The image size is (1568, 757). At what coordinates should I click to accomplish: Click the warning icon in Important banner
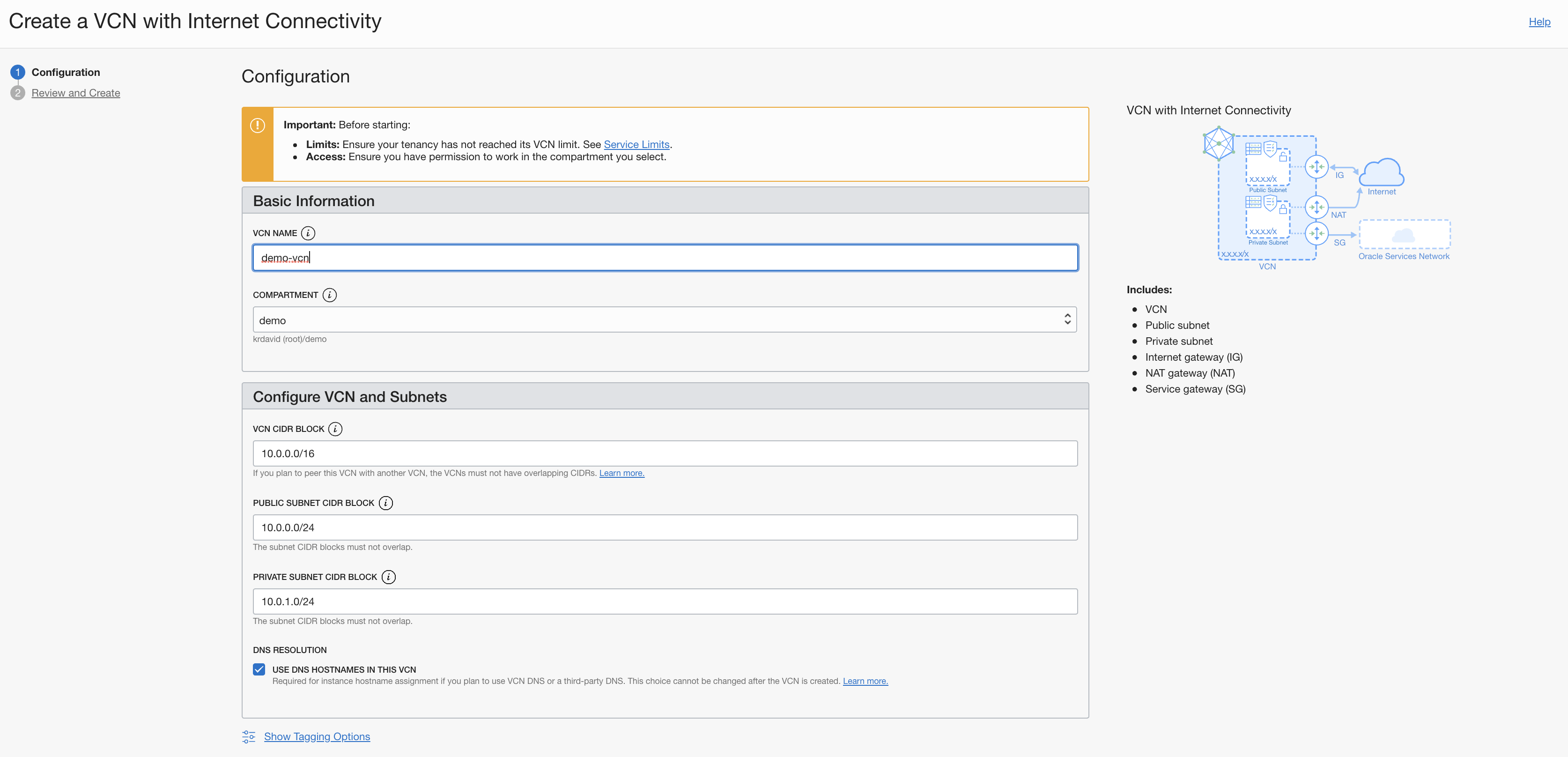coord(258,126)
